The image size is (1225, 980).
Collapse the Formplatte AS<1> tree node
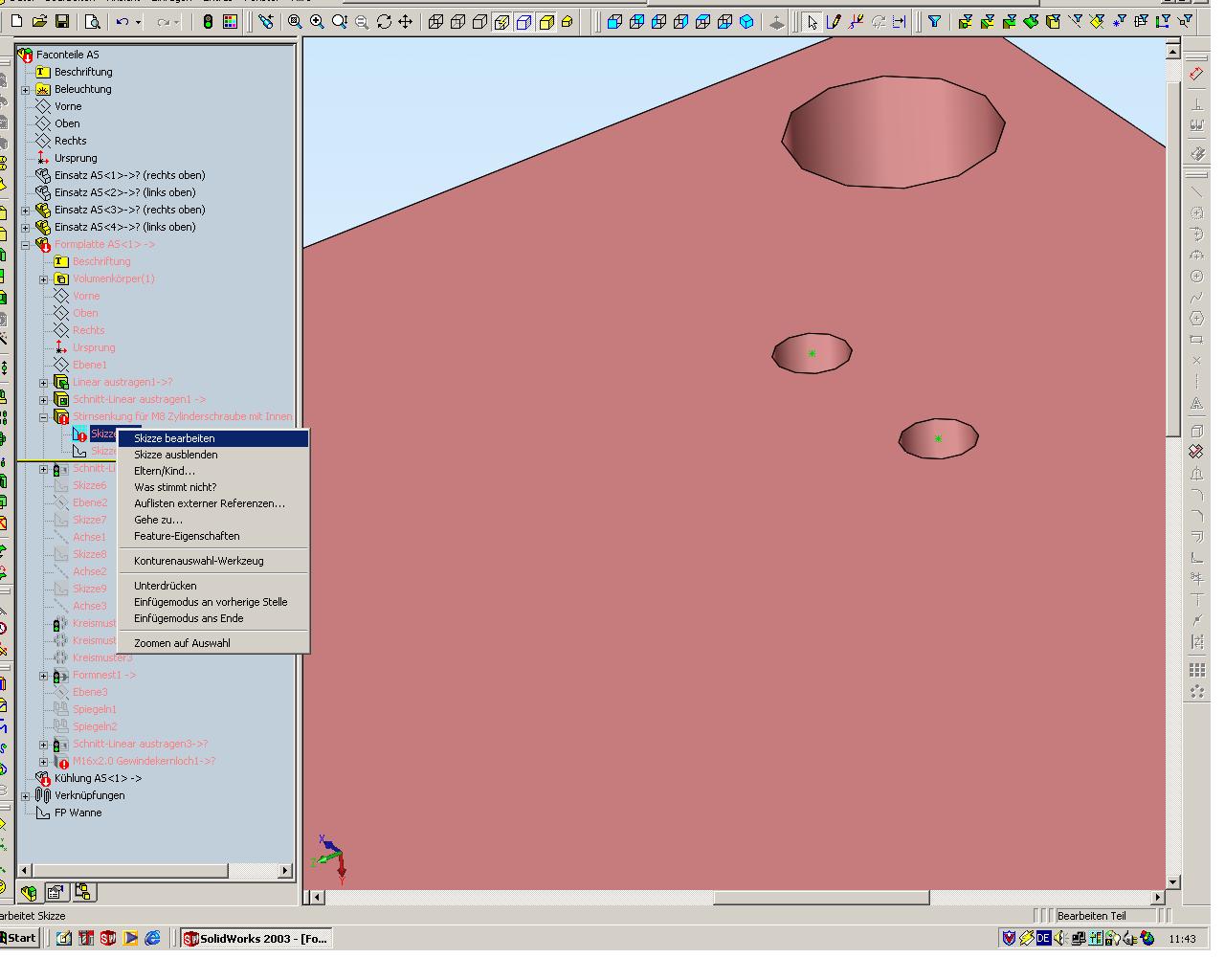click(26, 245)
